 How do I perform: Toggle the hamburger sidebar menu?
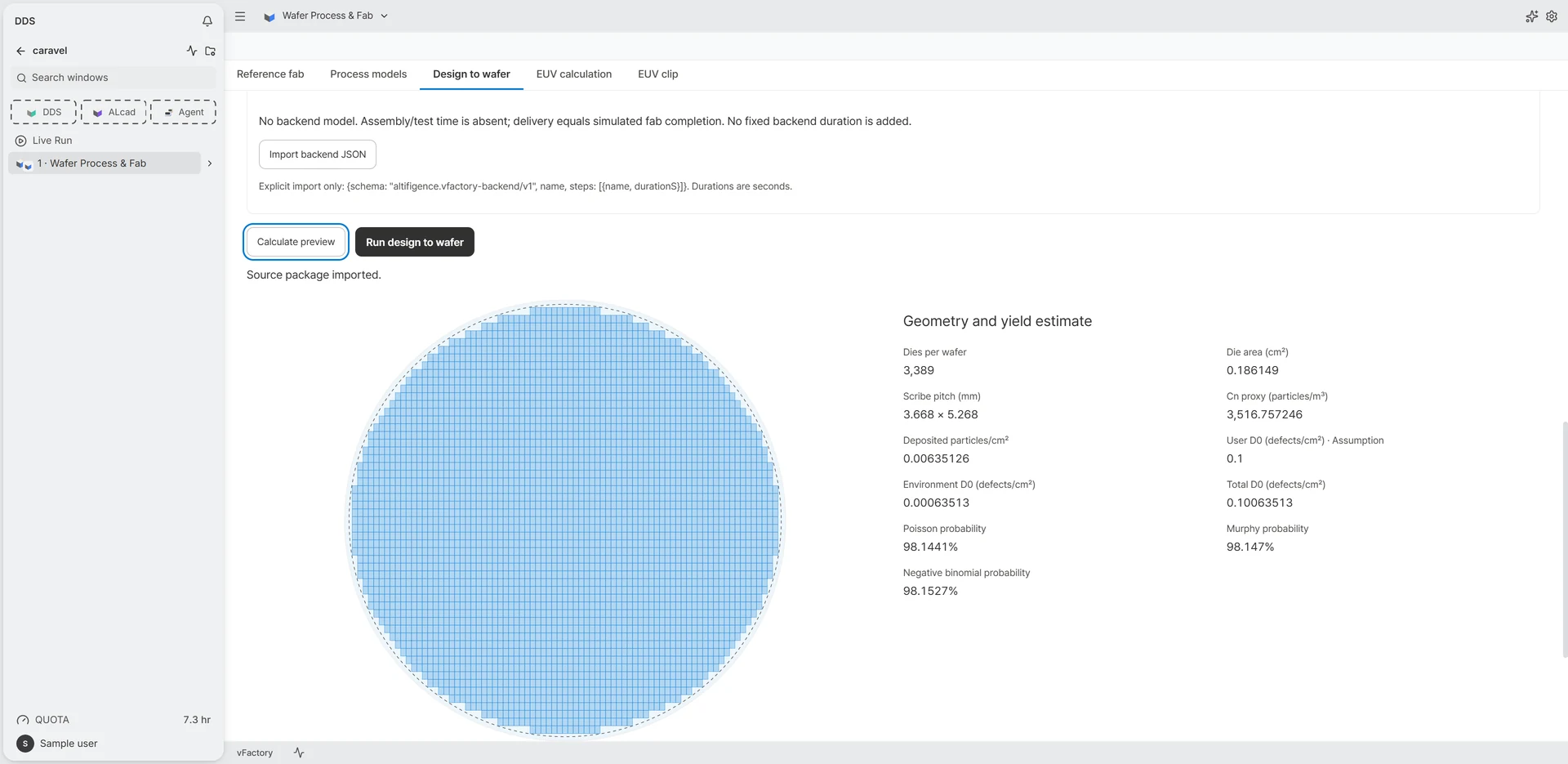point(240,16)
